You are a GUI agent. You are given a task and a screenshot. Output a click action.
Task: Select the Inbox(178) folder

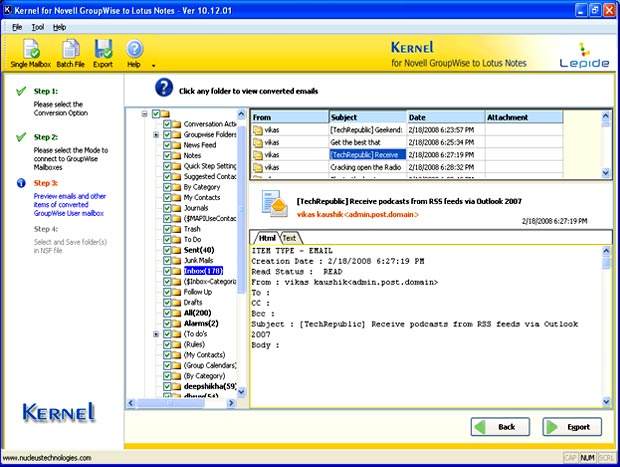tap(204, 271)
